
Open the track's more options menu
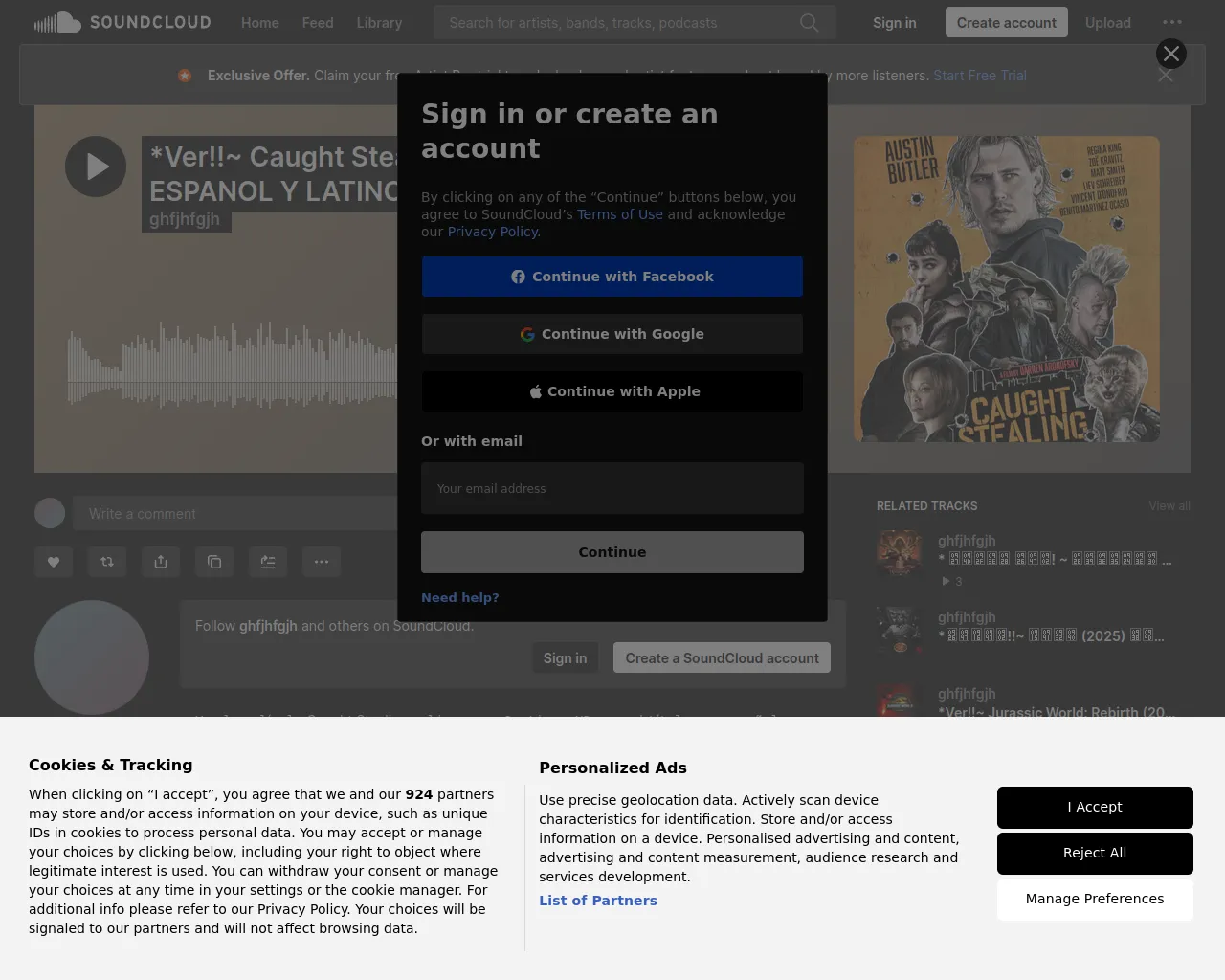(322, 562)
